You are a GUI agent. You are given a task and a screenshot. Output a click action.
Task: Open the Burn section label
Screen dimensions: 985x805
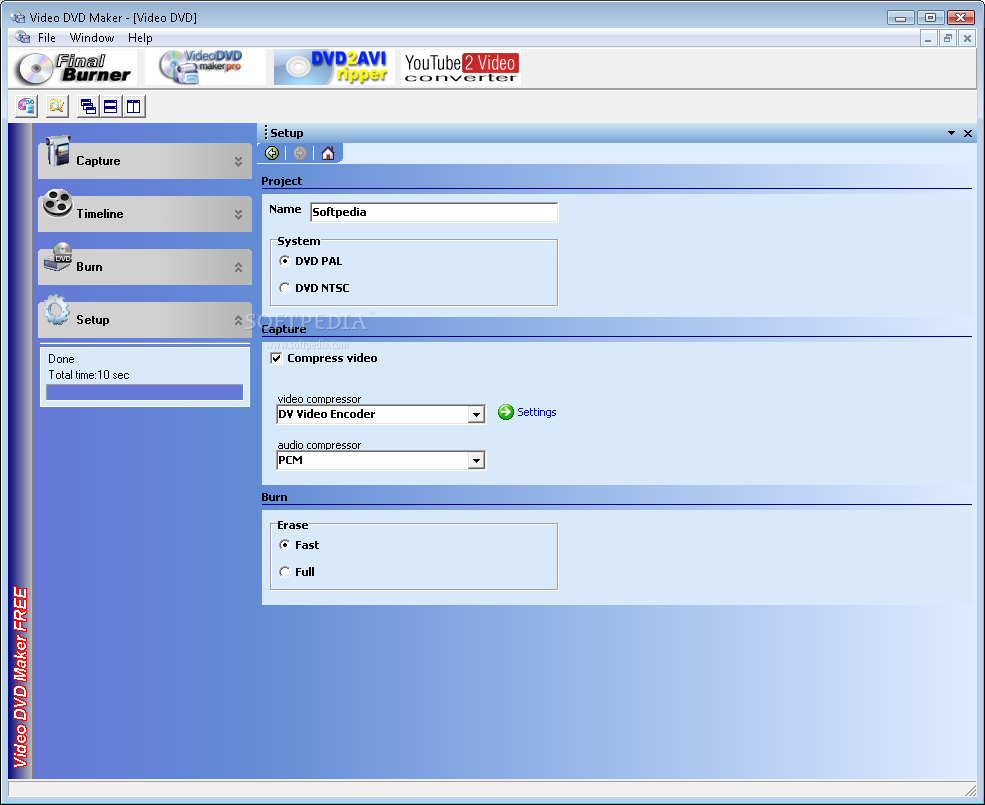tap(89, 266)
